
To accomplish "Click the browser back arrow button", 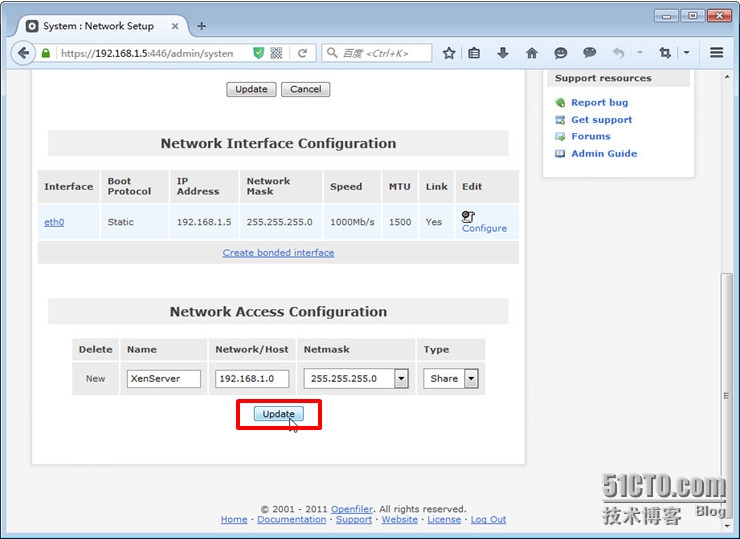I will [x=24, y=53].
